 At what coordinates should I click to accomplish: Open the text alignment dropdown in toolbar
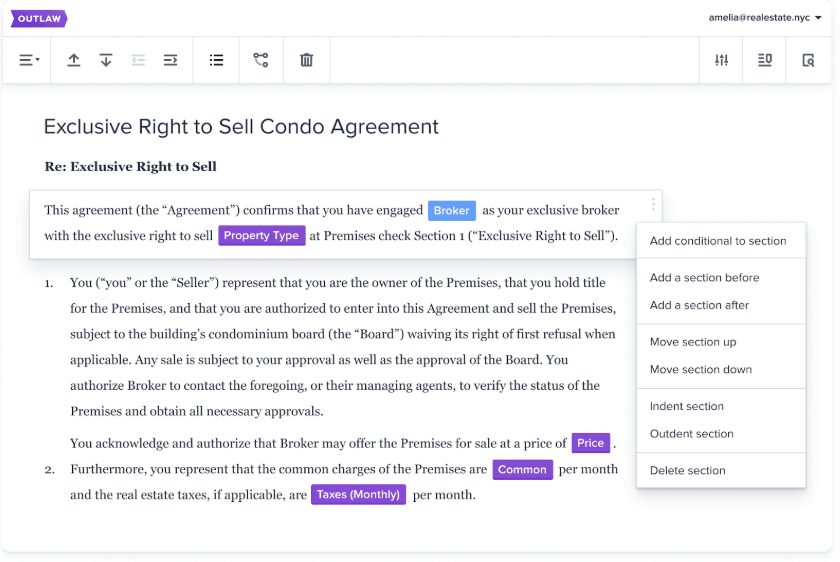click(29, 60)
